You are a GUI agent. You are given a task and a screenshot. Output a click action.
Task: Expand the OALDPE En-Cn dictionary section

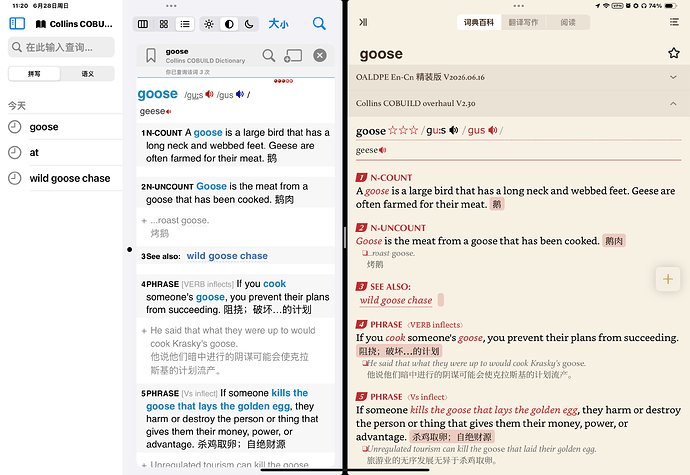[x=518, y=77]
